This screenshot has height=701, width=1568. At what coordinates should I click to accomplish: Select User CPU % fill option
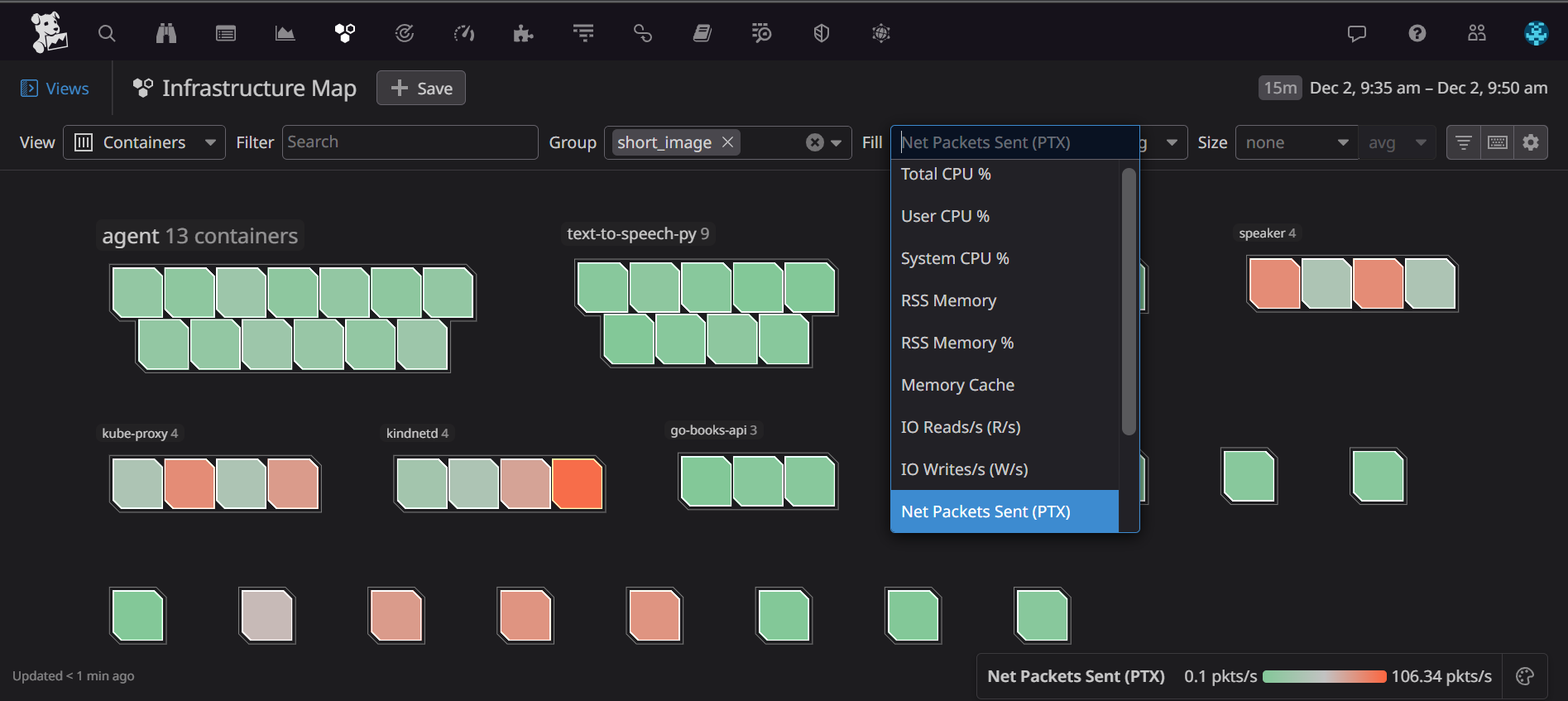click(x=1005, y=216)
